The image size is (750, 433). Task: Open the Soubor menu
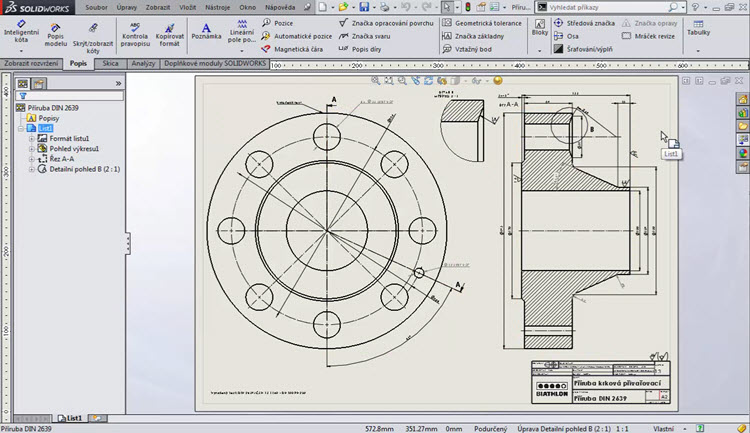[x=96, y=7]
